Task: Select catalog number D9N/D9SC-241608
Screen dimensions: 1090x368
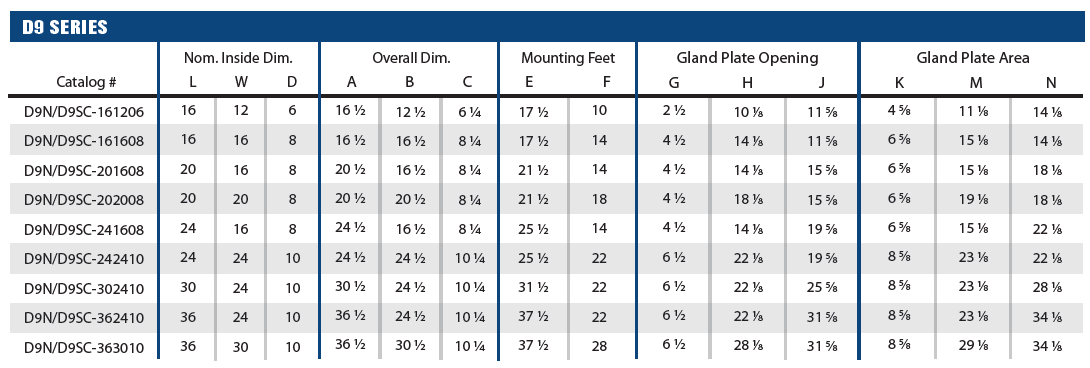Action: point(84,230)
